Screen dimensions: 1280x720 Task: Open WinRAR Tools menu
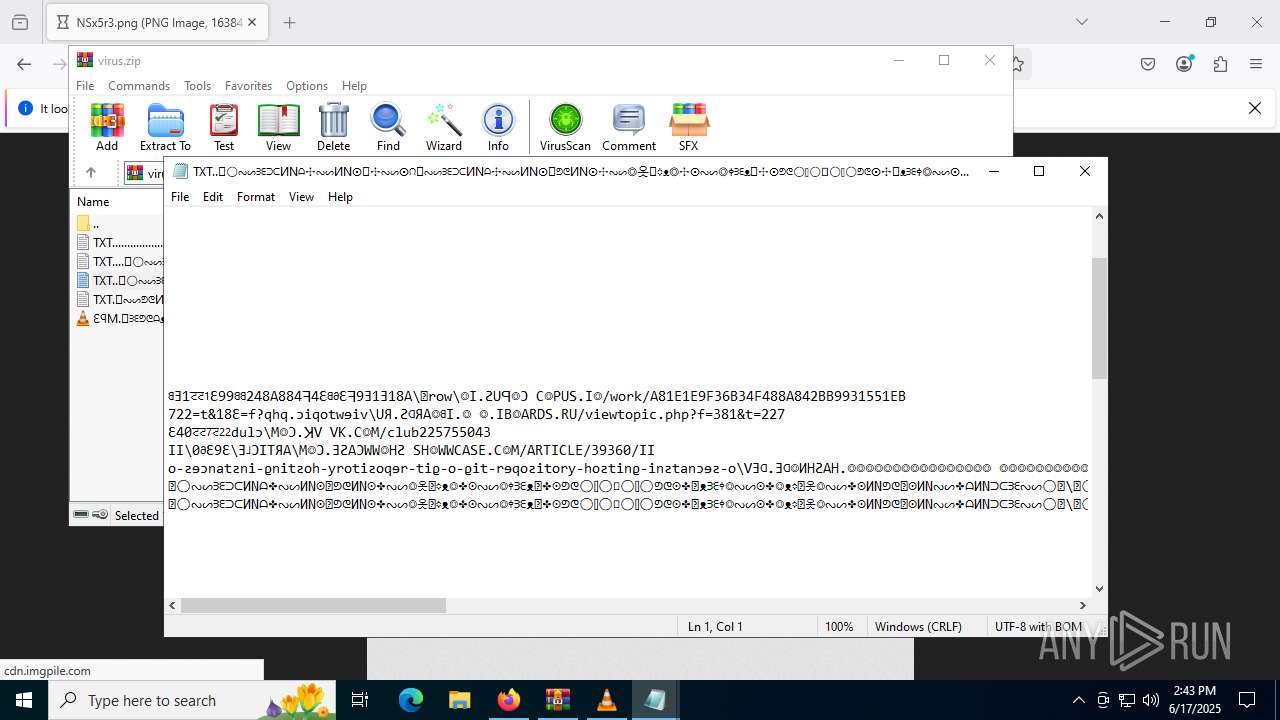[x=197, y=86]
